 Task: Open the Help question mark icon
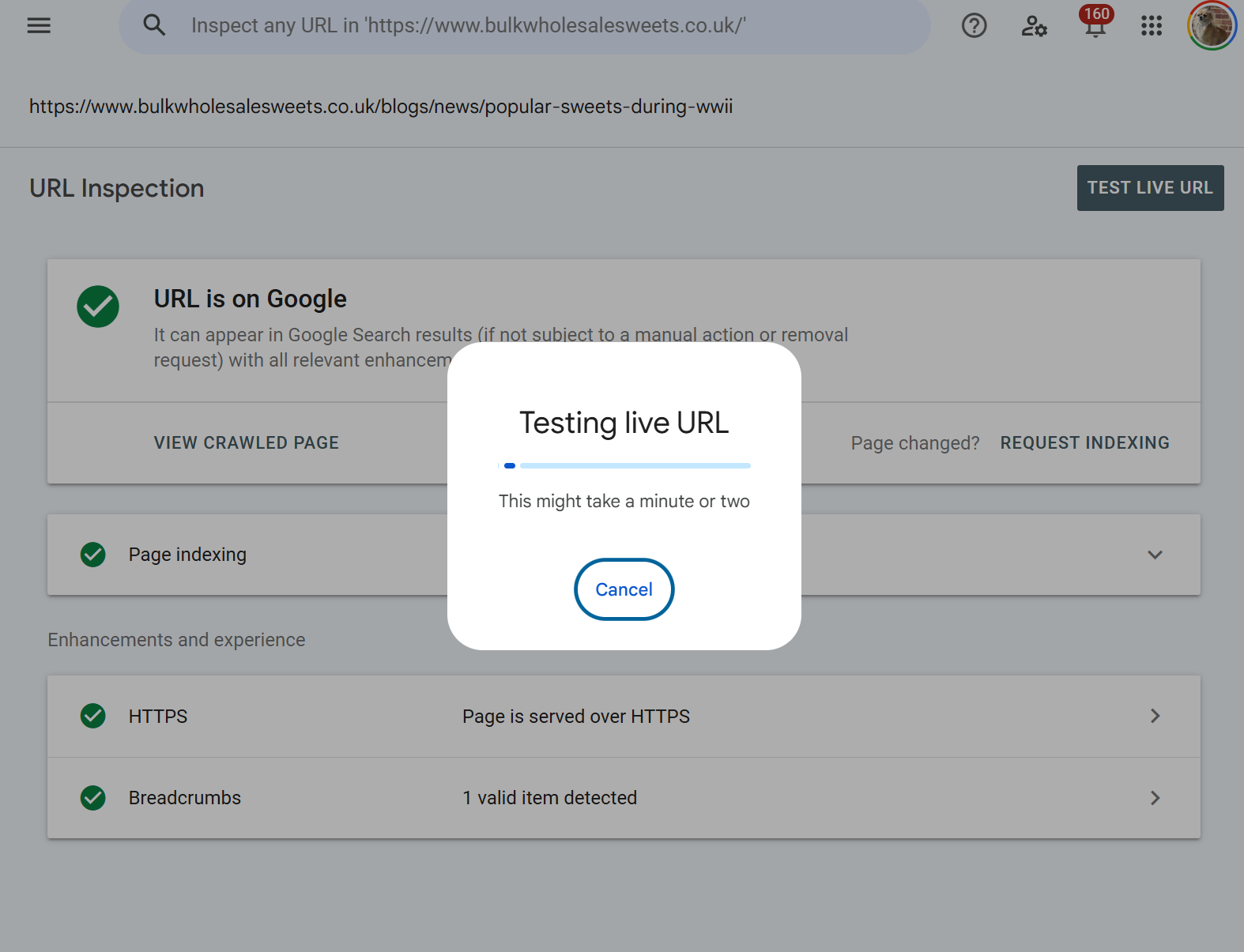point(974,26)
